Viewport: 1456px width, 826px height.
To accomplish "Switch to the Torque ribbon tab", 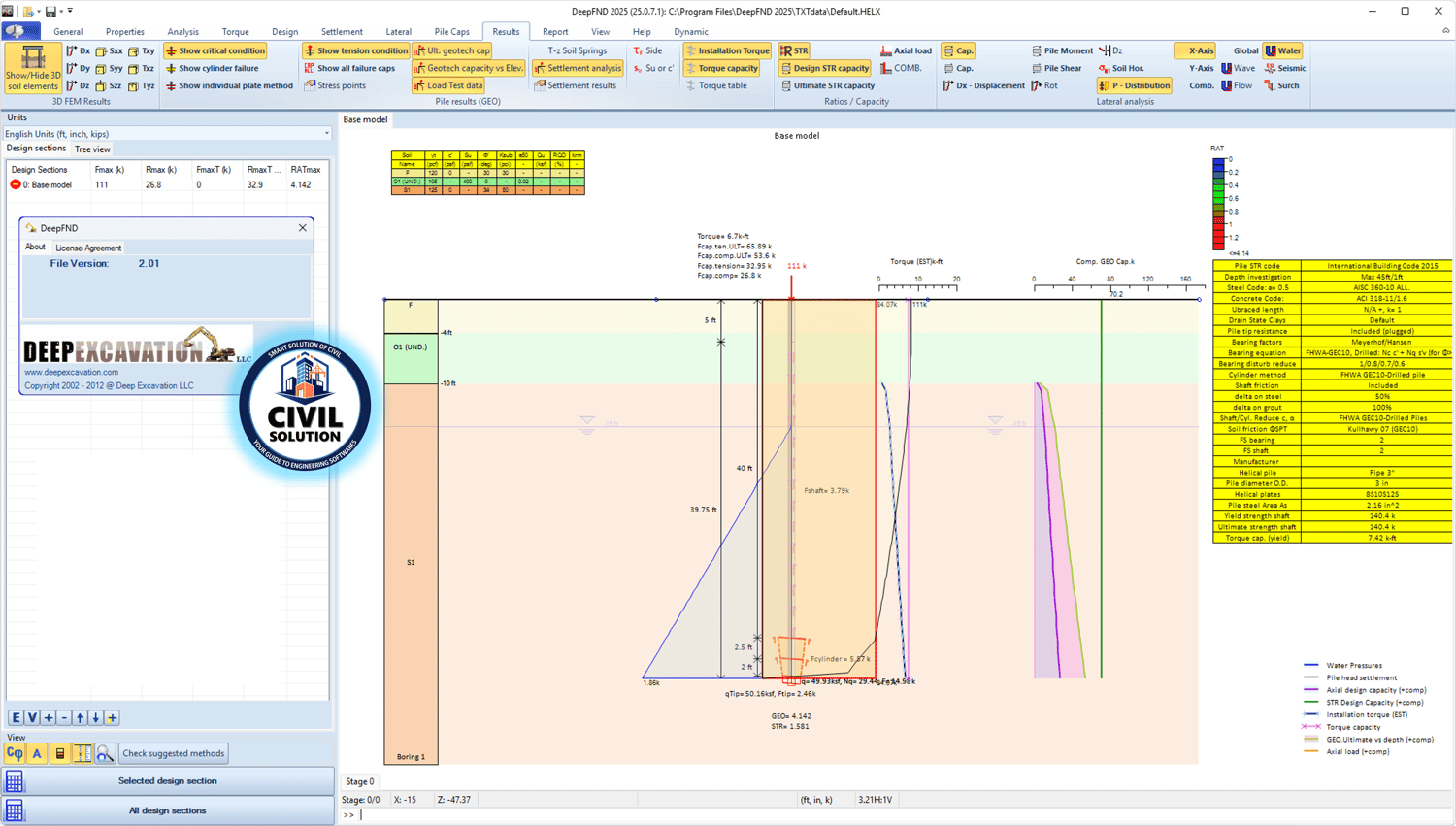I will (235, 32).
